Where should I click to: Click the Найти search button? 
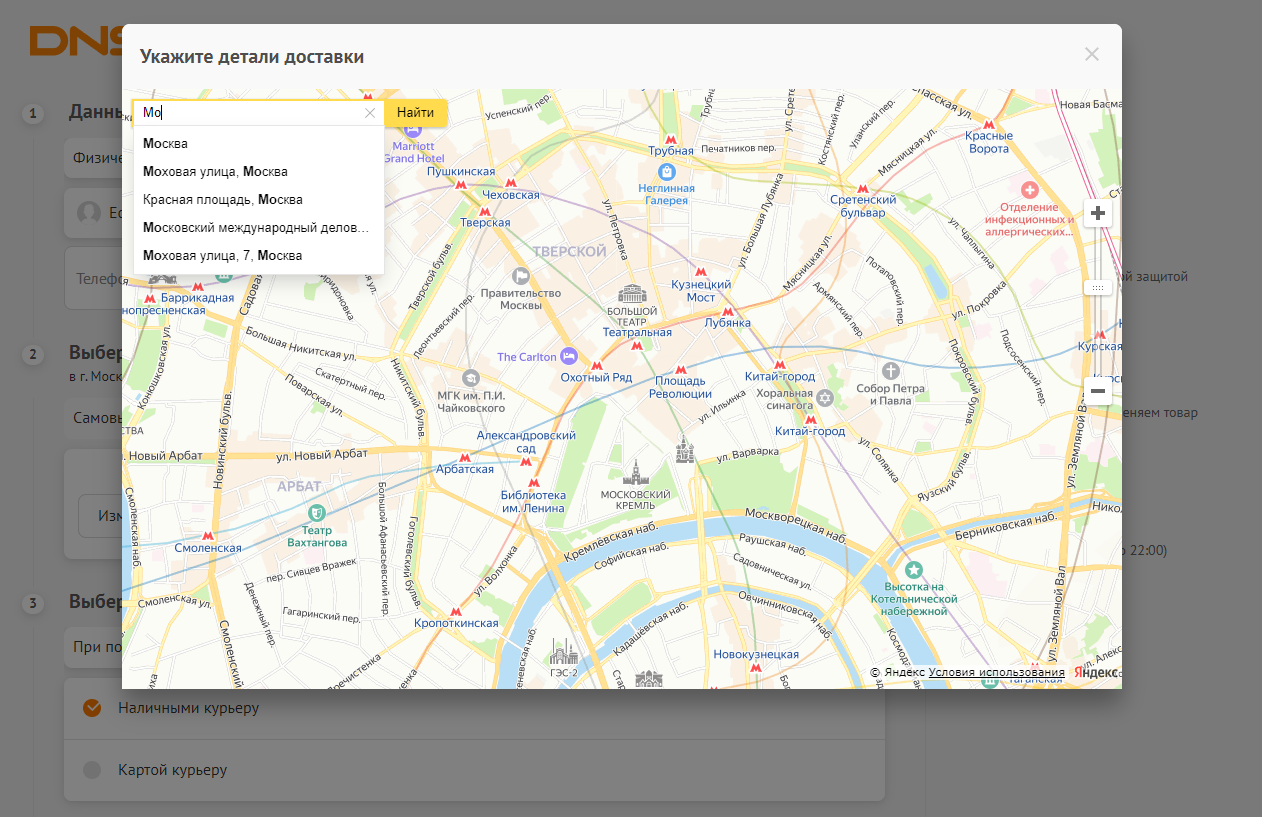coord(415,113)
